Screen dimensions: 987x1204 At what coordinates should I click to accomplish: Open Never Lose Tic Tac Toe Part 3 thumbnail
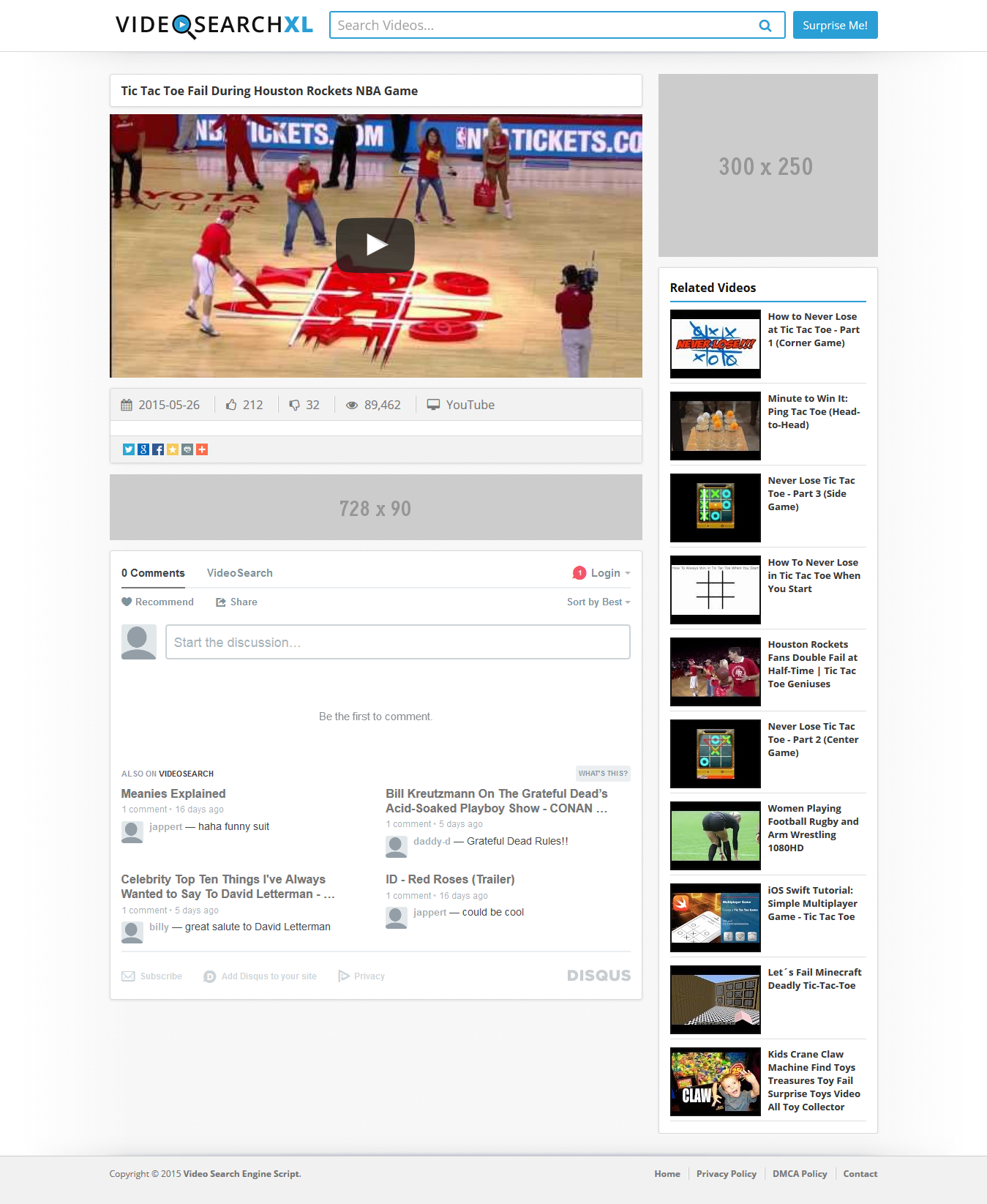(x=716, y=508)
